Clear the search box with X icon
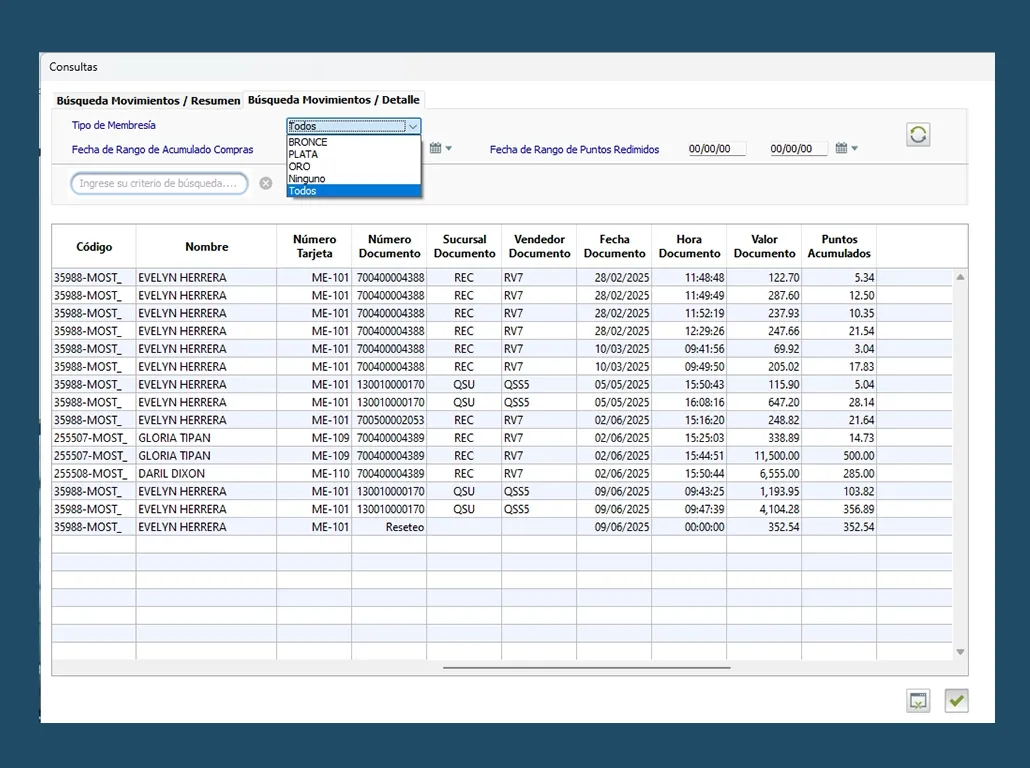 pos(266,183)
